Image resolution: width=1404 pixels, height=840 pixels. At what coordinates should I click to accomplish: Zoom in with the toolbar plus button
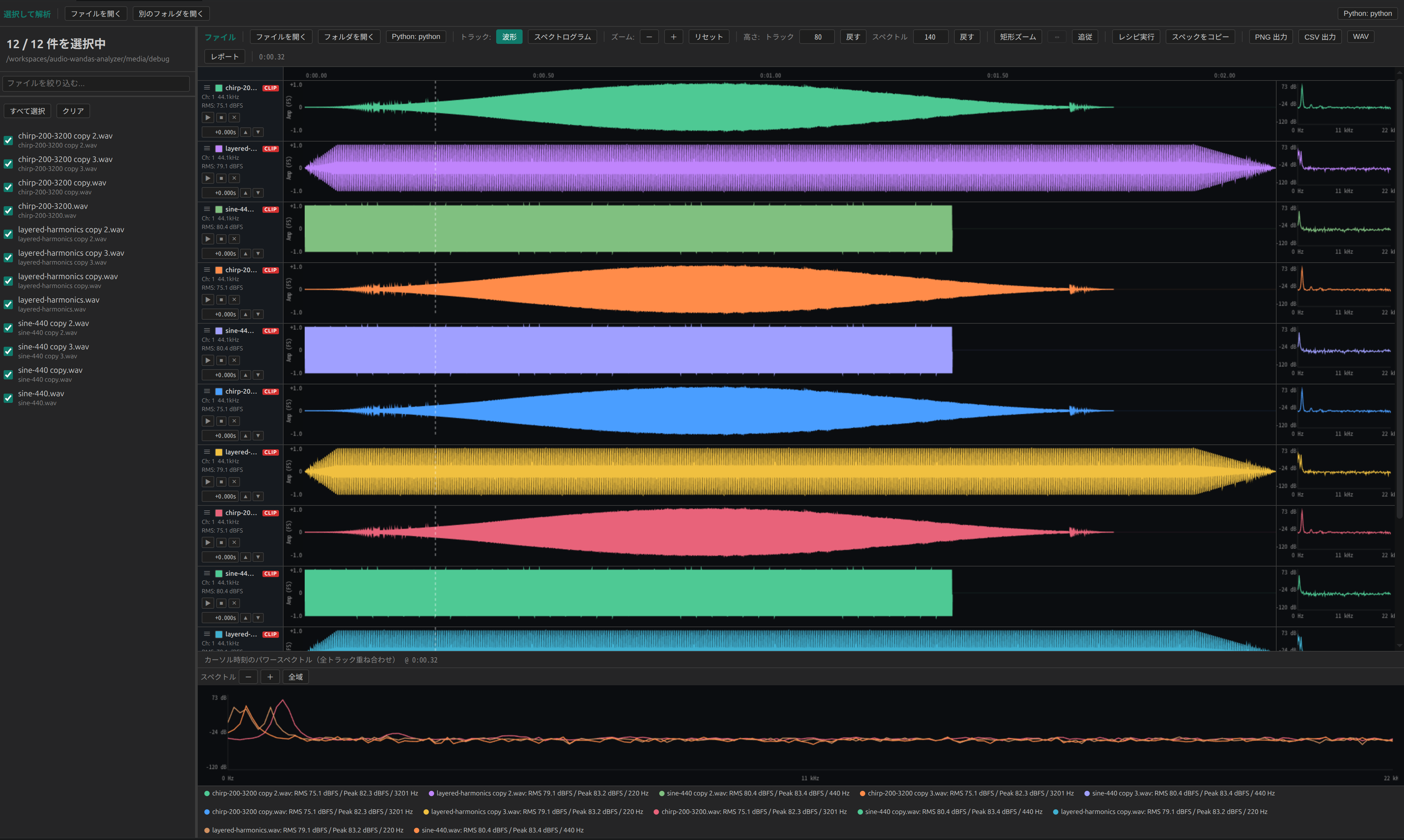pos(673,37)
